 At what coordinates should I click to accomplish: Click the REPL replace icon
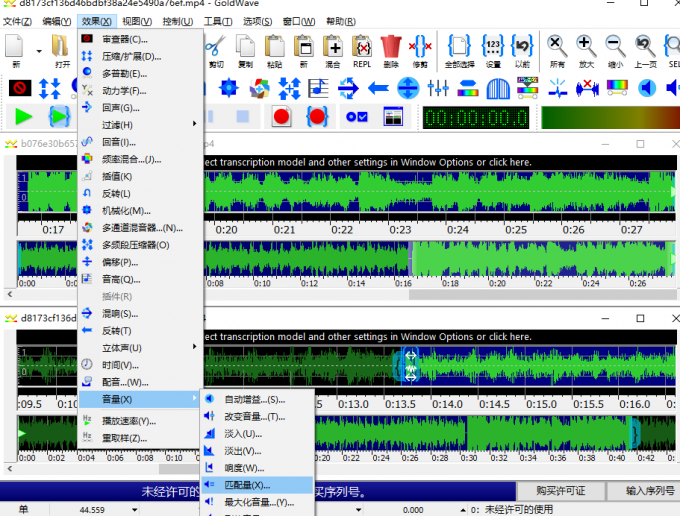pyautogui.click(x=362, y=46)
